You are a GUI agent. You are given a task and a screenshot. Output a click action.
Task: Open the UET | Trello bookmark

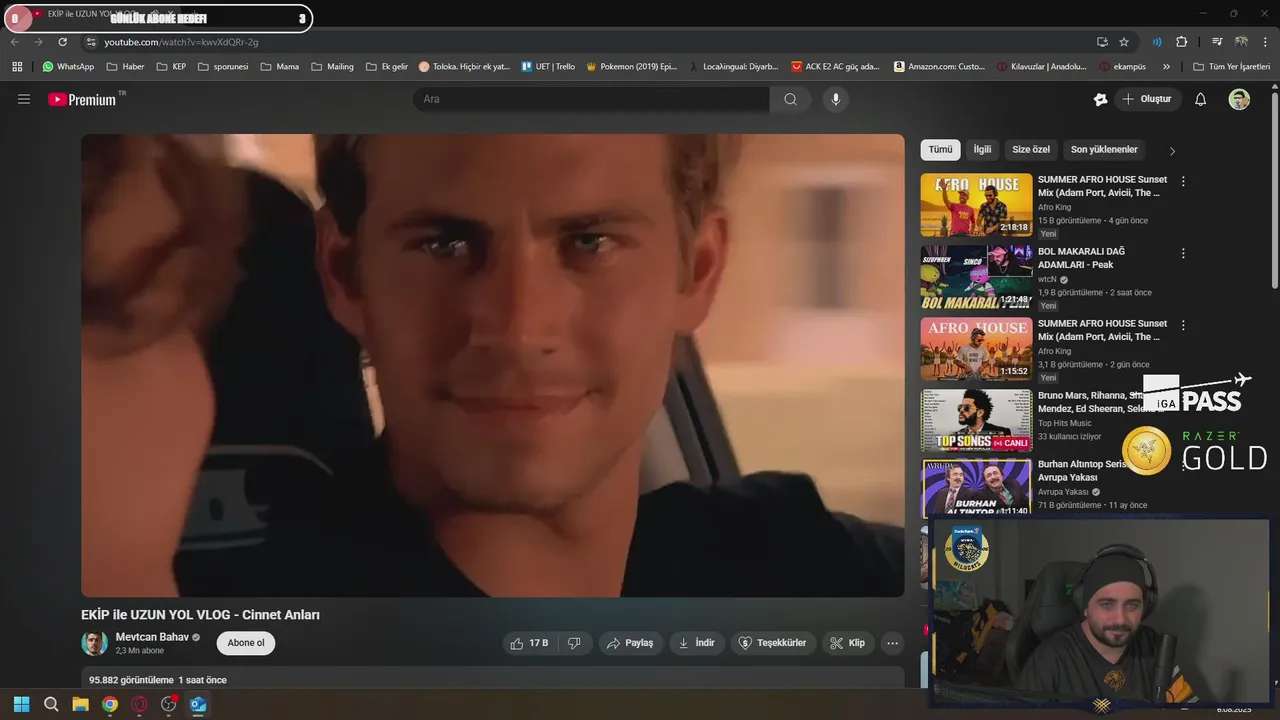[548, 67]
